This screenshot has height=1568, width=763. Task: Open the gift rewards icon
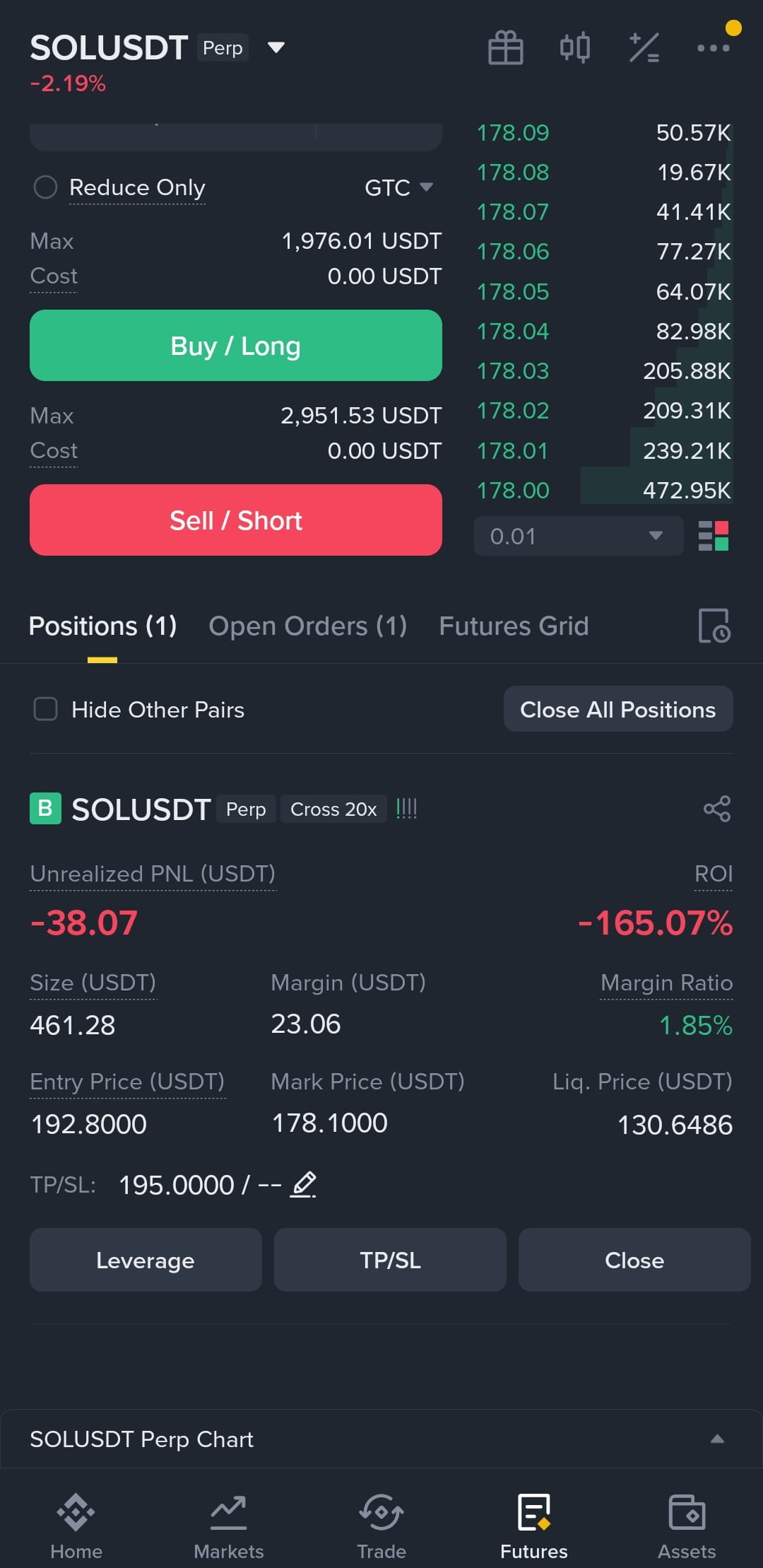[x=506, y=48]
